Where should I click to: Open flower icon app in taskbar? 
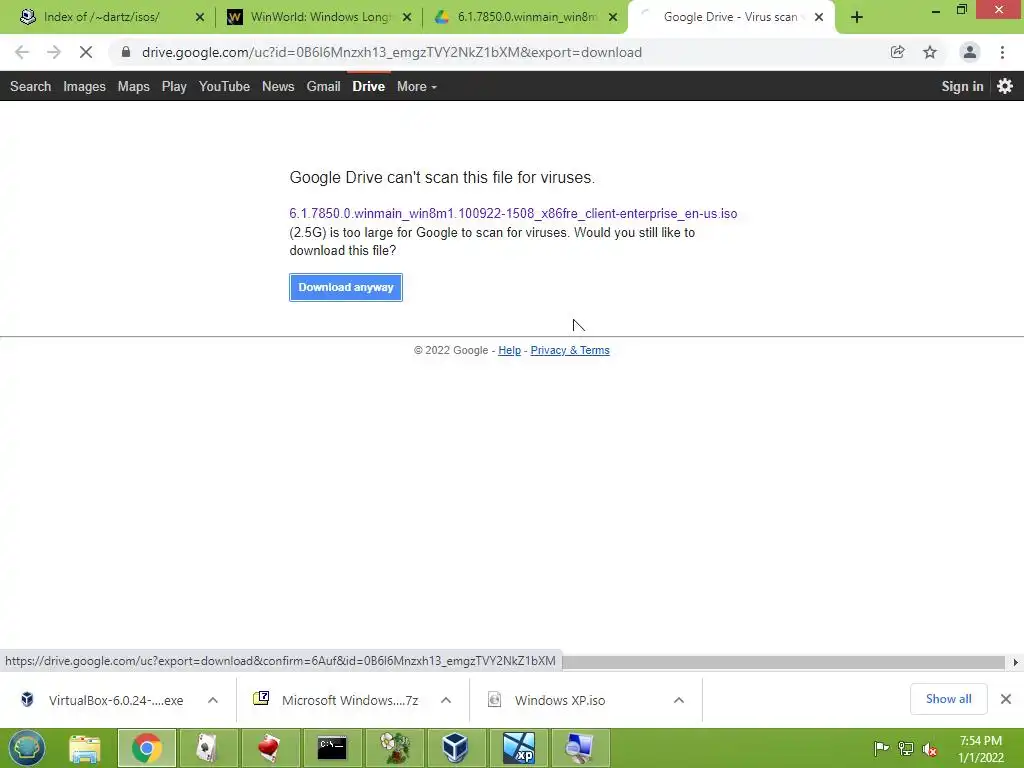(394, 748)
